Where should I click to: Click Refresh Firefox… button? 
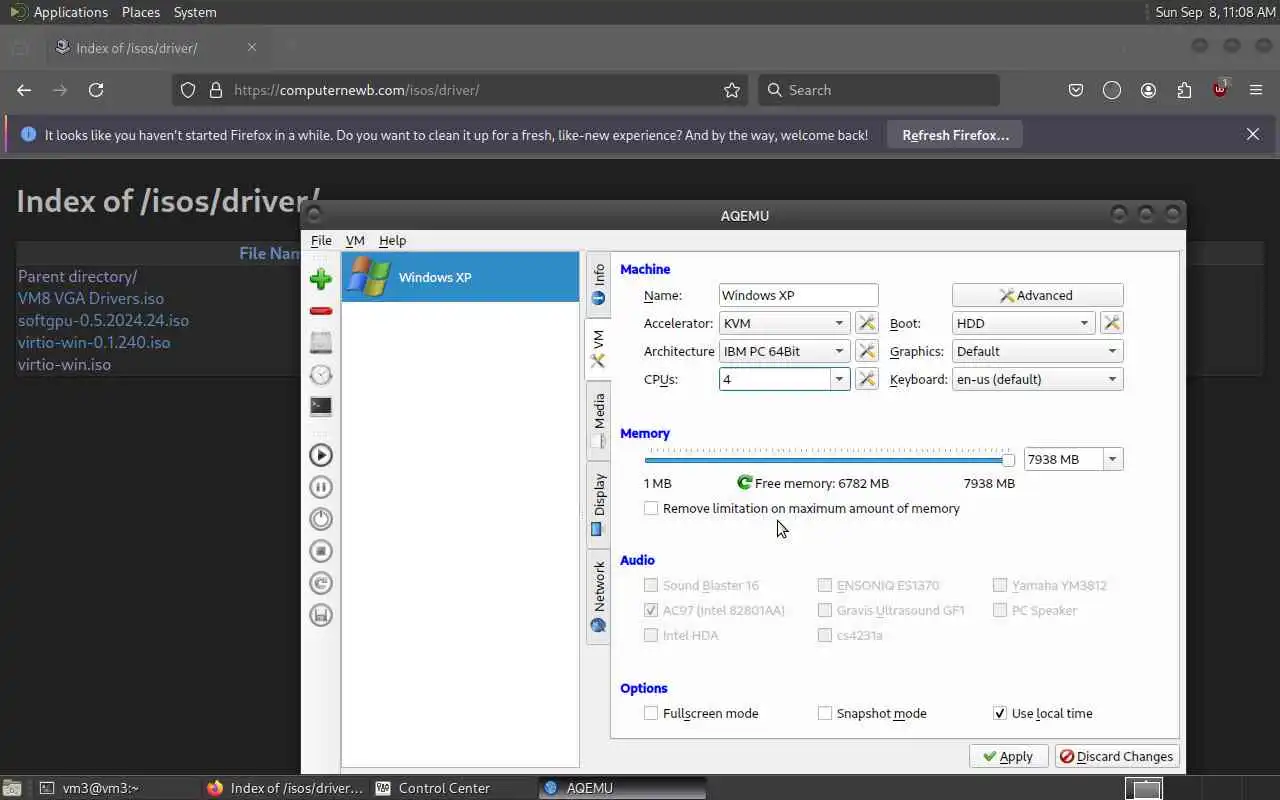point(955,135)
